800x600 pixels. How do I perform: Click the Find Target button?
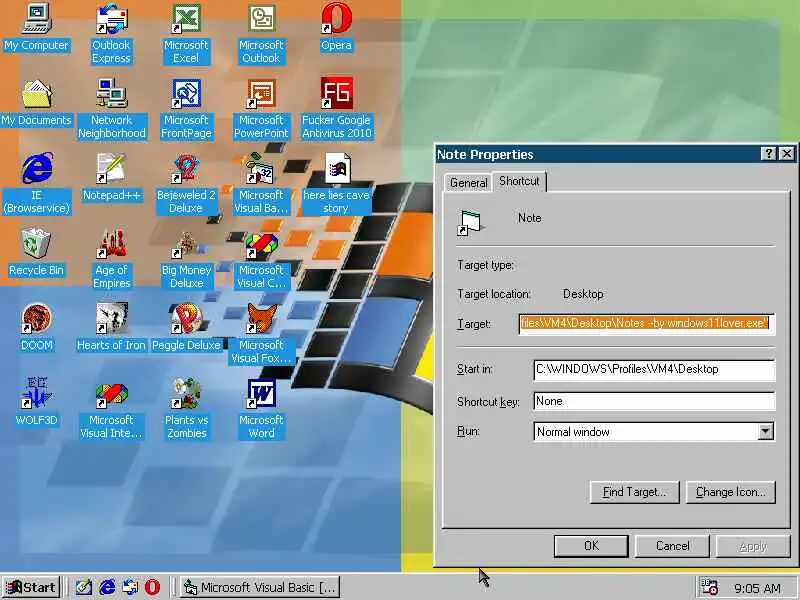tap(634, 492)
